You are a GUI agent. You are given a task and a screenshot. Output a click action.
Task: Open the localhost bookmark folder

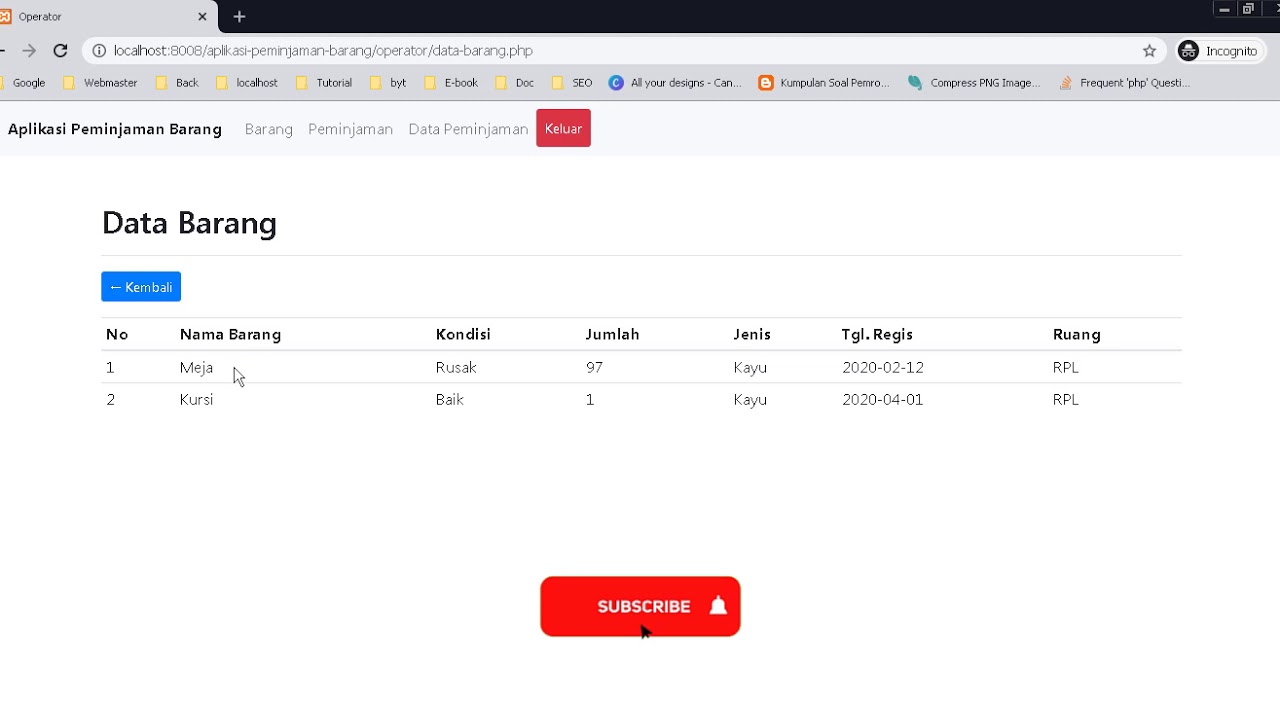247,83
